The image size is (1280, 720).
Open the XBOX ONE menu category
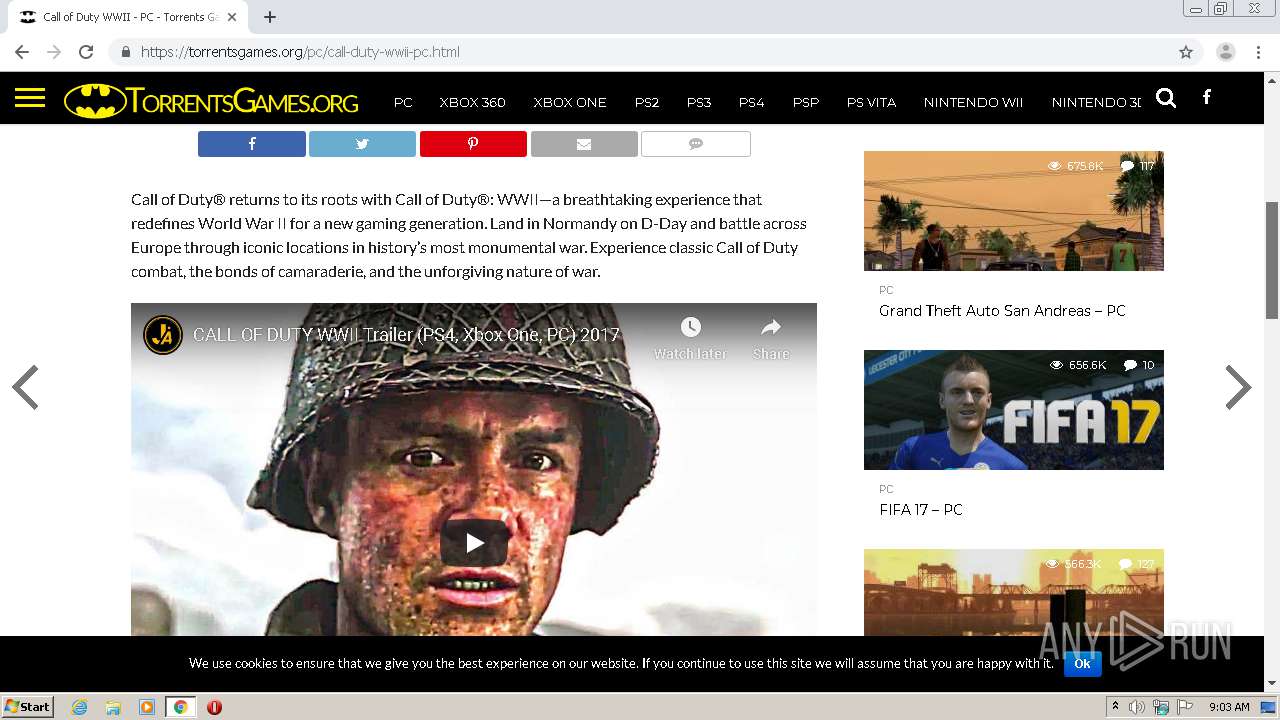pos(570,102)
